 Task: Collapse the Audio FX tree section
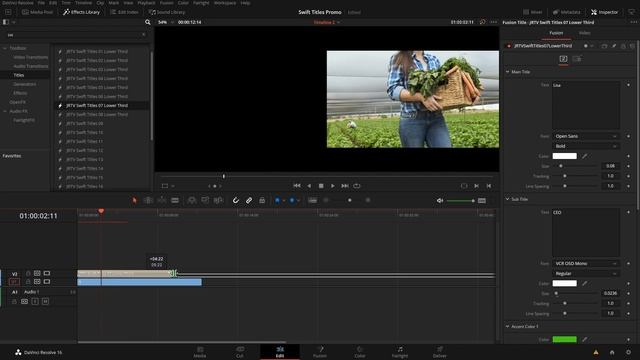point(5,111)
